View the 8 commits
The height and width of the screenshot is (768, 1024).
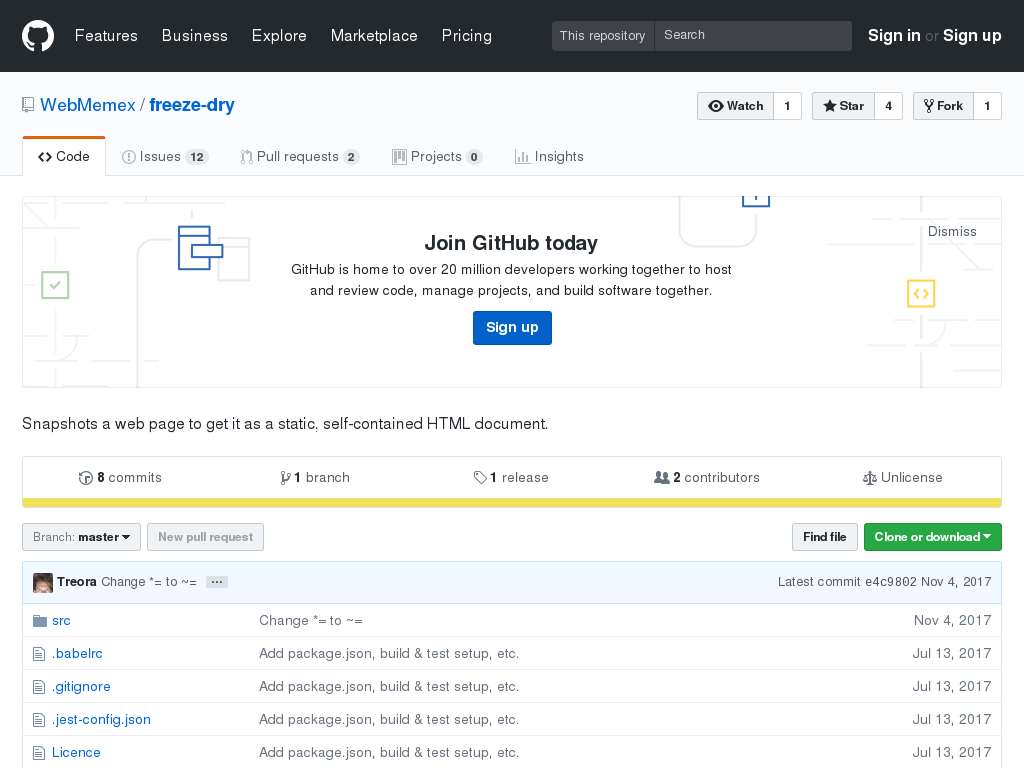[120, 478]
